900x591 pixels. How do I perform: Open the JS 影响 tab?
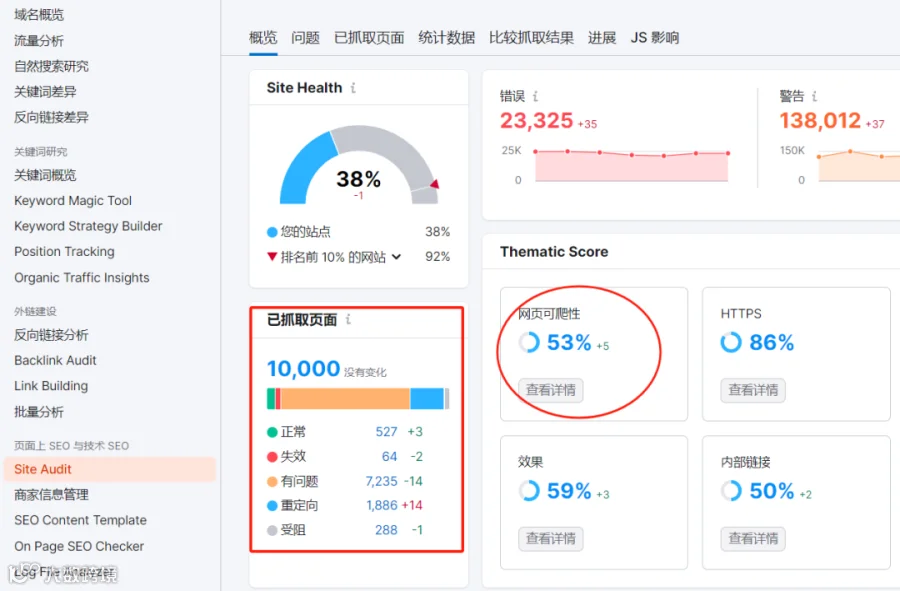(655, 38)
